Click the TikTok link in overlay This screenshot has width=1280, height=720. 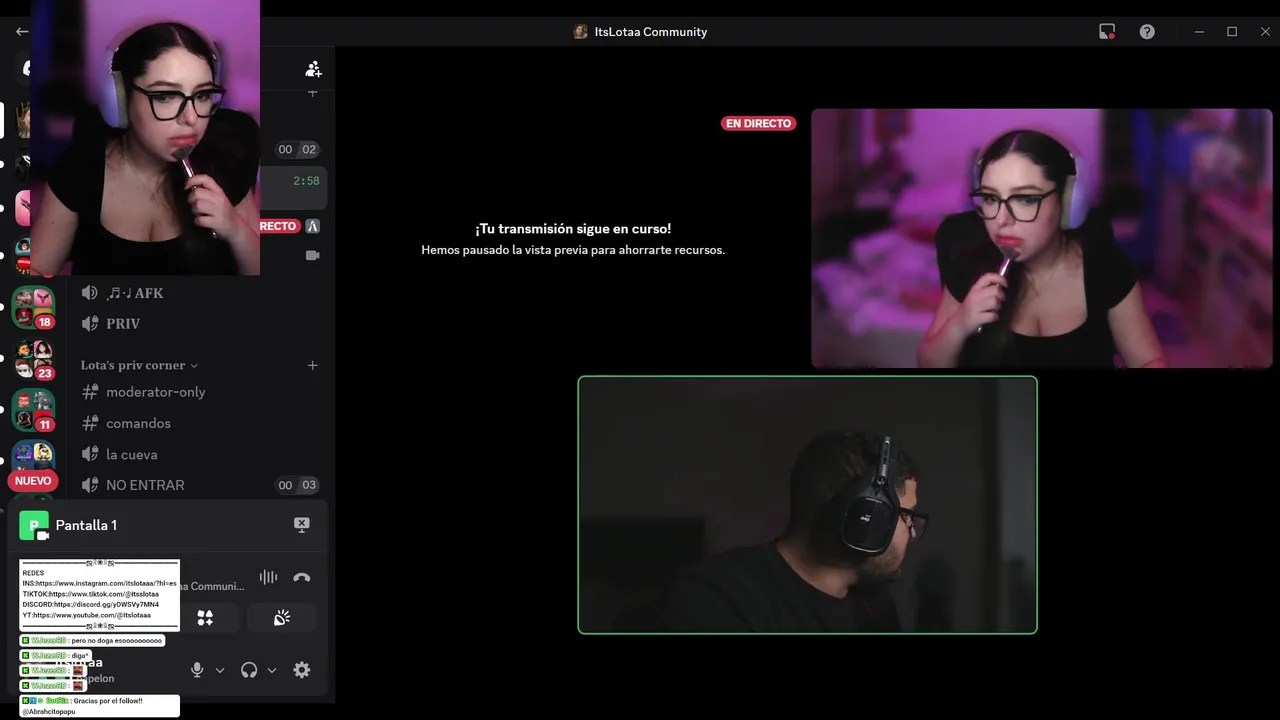coord(90,594)
